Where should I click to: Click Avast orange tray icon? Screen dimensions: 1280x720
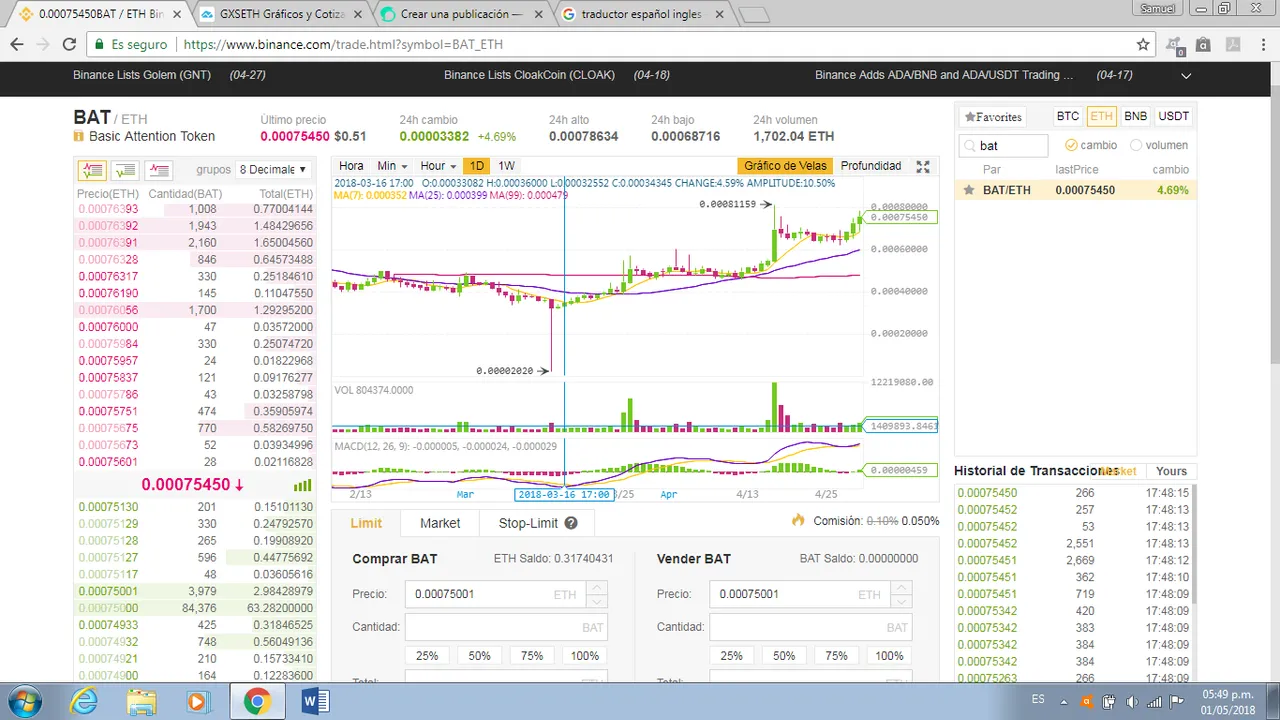(1088, 701)
